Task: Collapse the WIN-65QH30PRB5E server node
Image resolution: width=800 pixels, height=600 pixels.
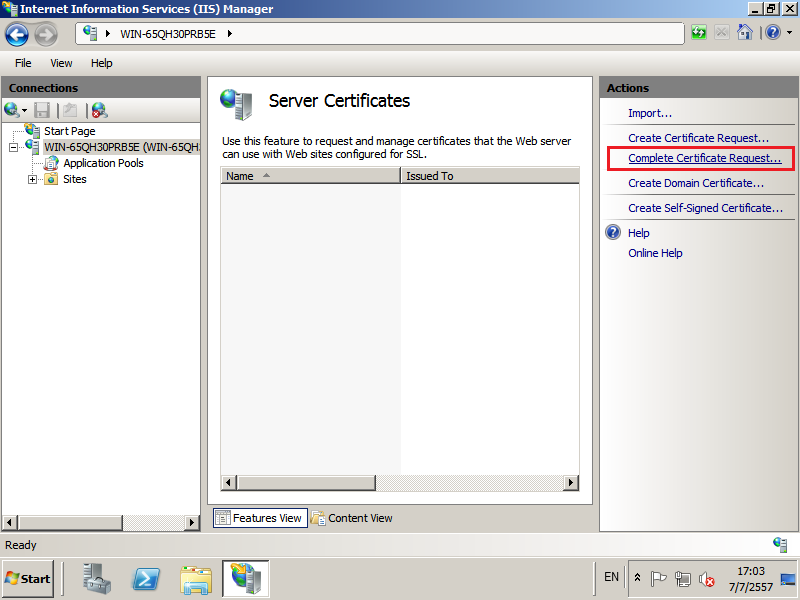Action: (x=14, y=147)
